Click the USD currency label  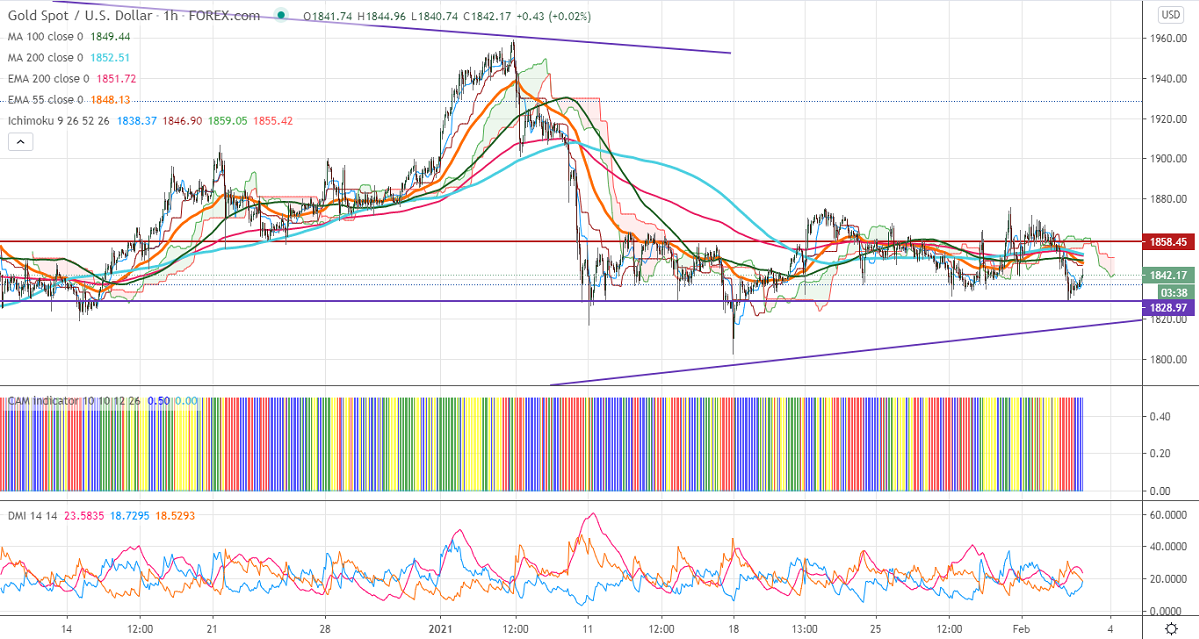pyautogui.click(x=1171, y=15)
